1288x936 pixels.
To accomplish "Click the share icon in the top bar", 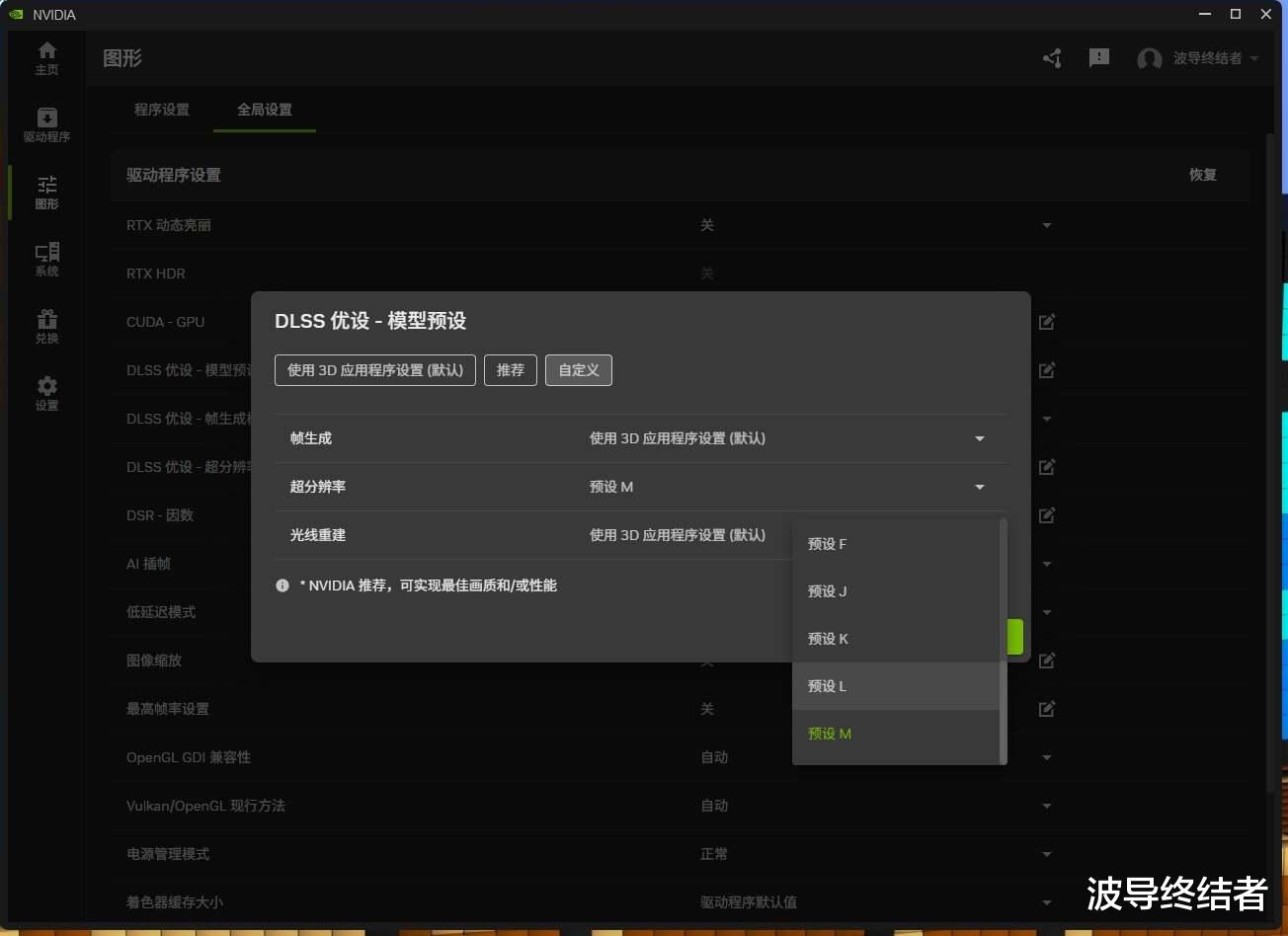I will tap(1052, 58).
